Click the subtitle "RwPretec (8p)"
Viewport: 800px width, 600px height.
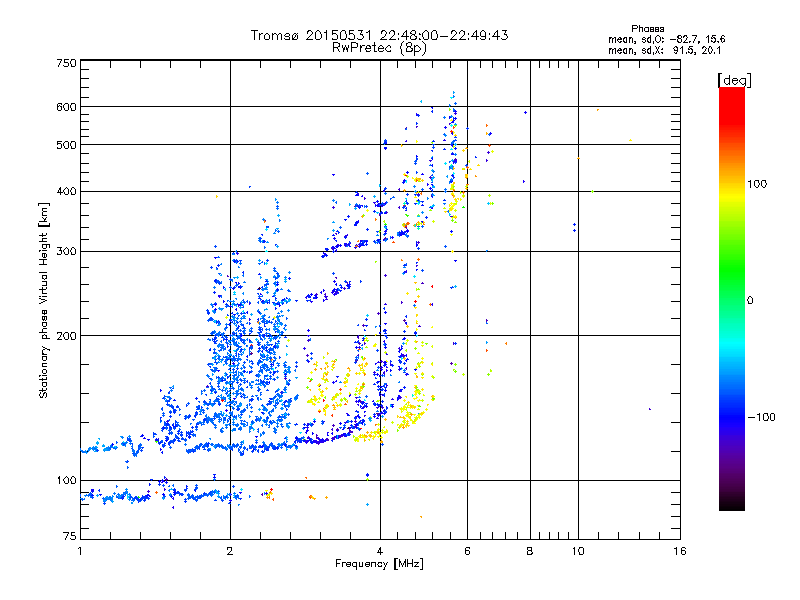click(x=379, y=48)
